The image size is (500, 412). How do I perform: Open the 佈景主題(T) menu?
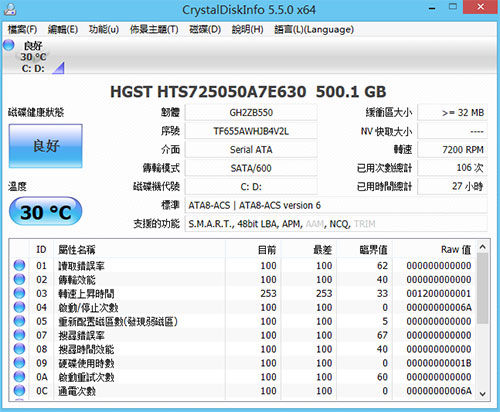[x=154, y=30]
